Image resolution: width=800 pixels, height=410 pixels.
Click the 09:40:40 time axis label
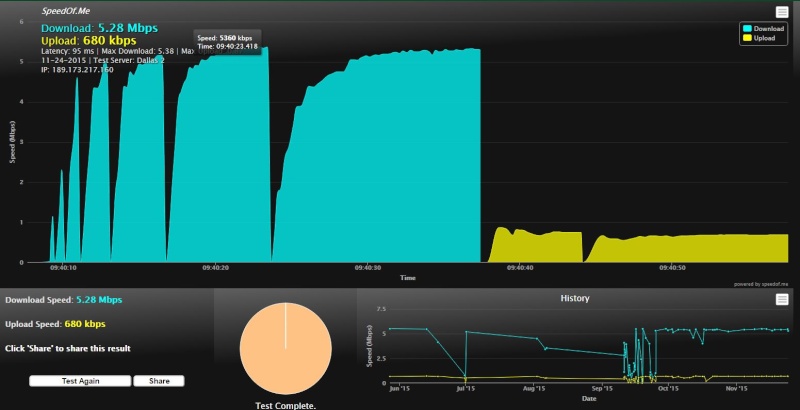(520, 267)
